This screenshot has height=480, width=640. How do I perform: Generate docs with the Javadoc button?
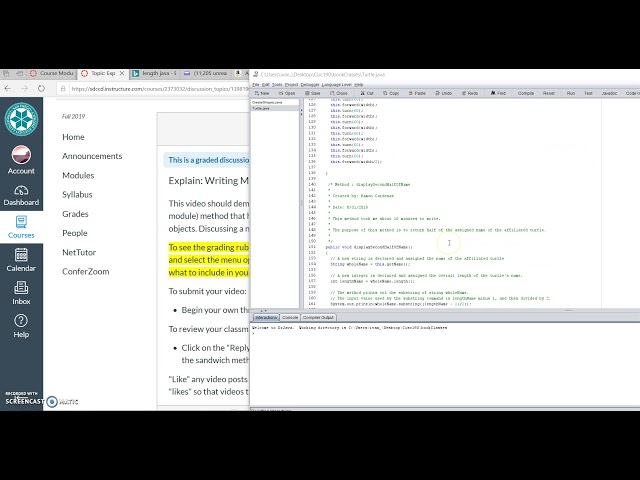point(609,93)
